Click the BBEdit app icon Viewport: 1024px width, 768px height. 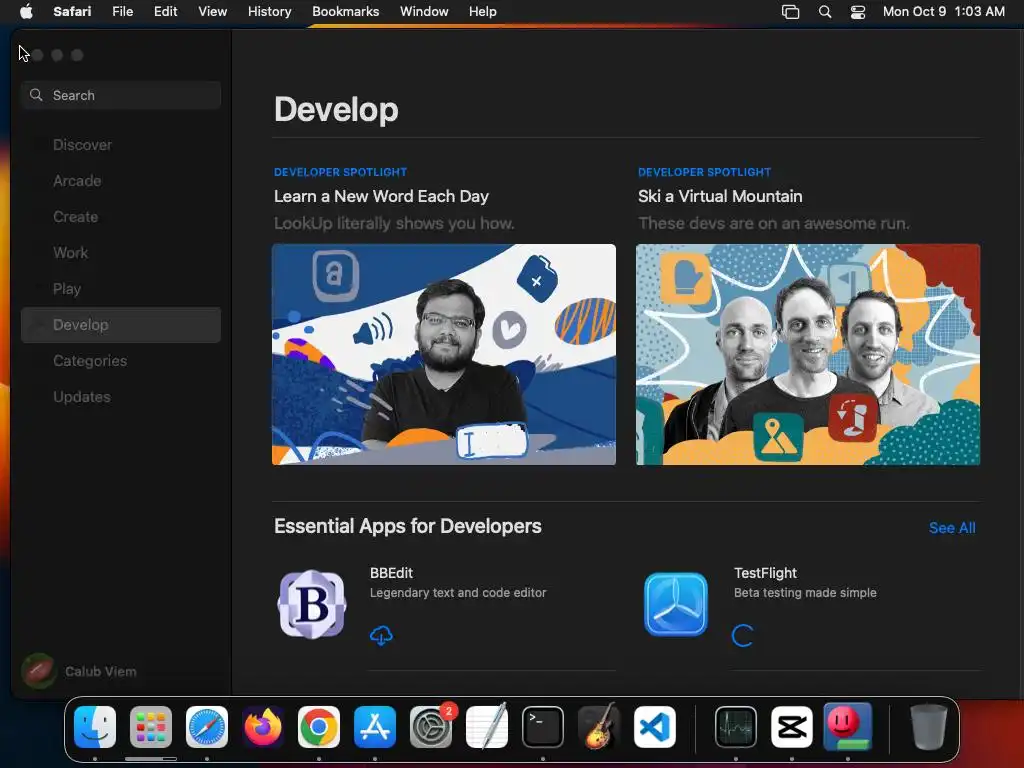312,604
